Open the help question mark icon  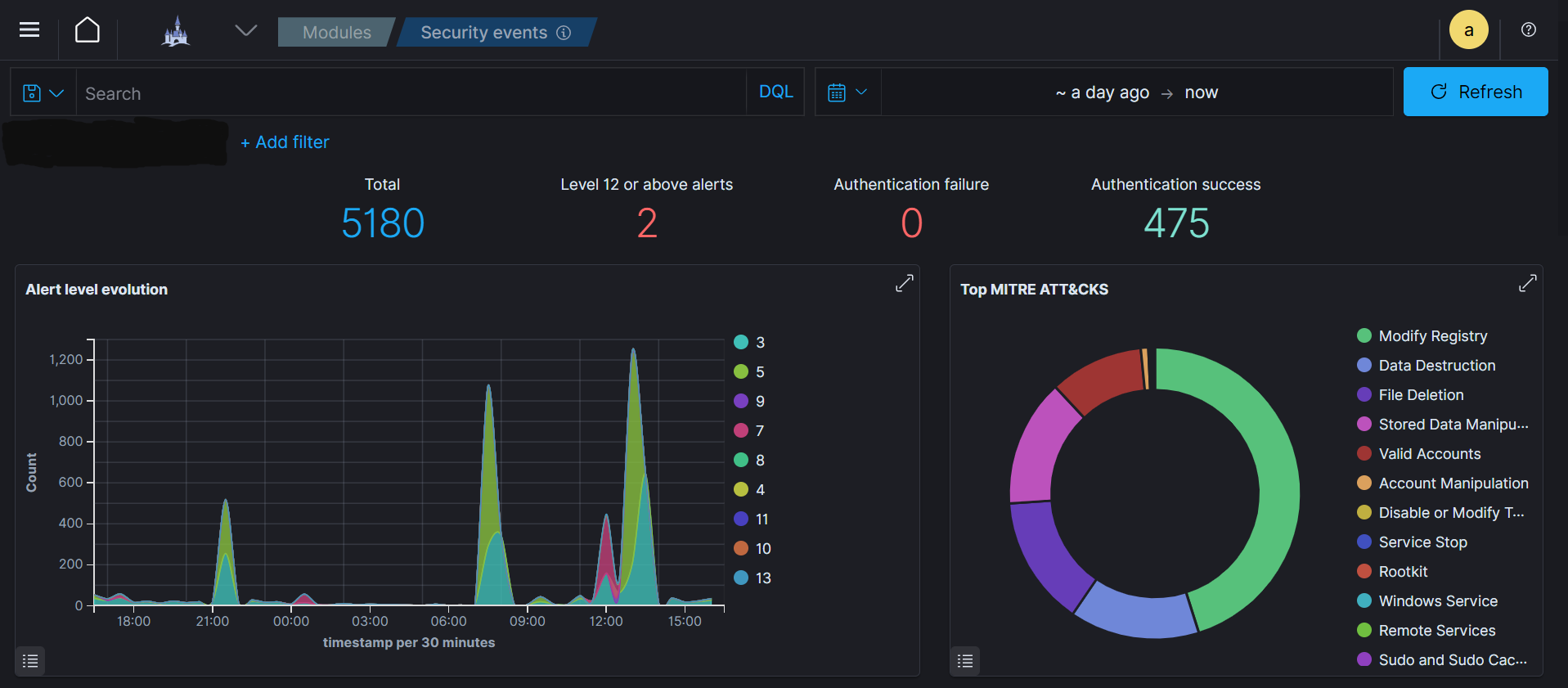coord(1528,30)
